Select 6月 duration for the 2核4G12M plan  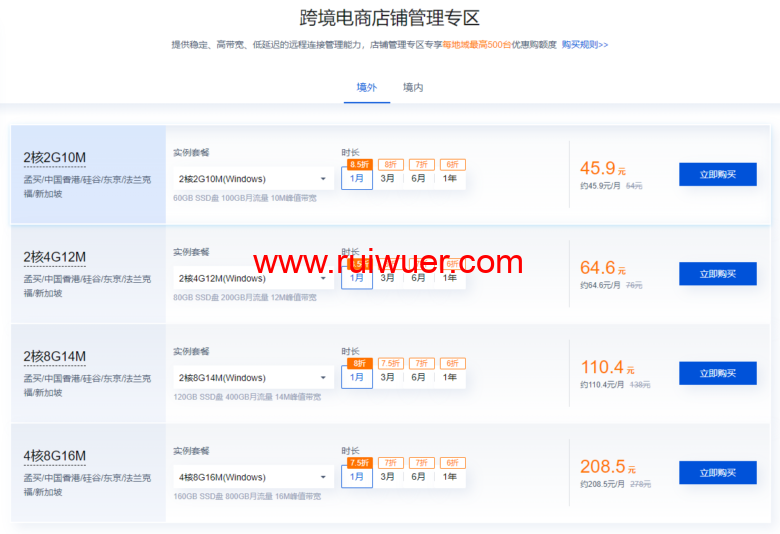(x=419, y=278)
